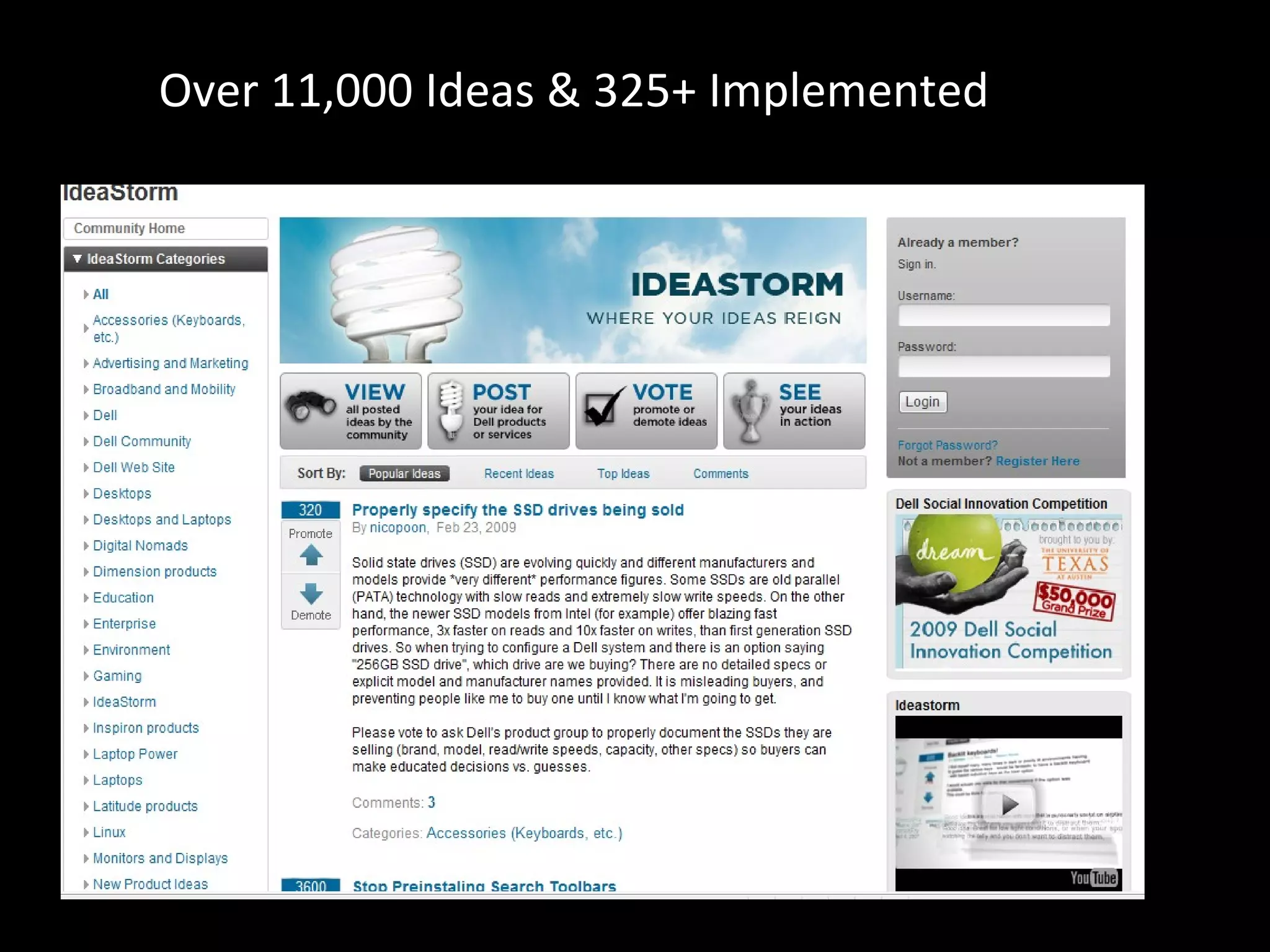Image resolution: width=1270 pixels, height=952 pixels.
Task: Open the Dimension products category
Action: coord(155,571)
